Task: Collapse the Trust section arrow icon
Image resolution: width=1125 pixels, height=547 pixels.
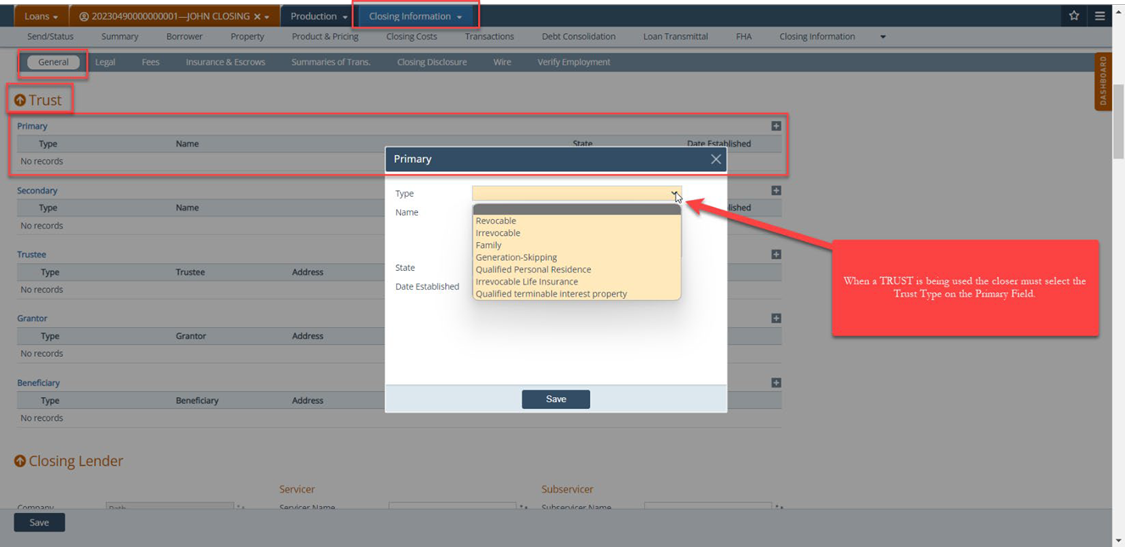Action: click(20, 100)
